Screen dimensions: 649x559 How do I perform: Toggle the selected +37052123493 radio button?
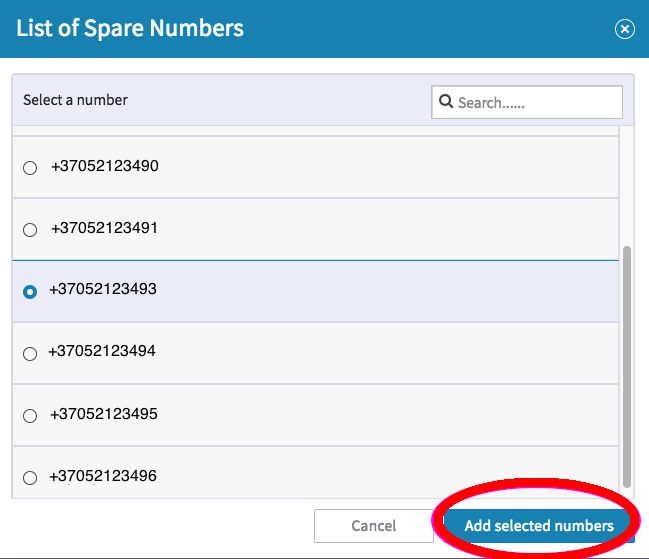point(30,291)
